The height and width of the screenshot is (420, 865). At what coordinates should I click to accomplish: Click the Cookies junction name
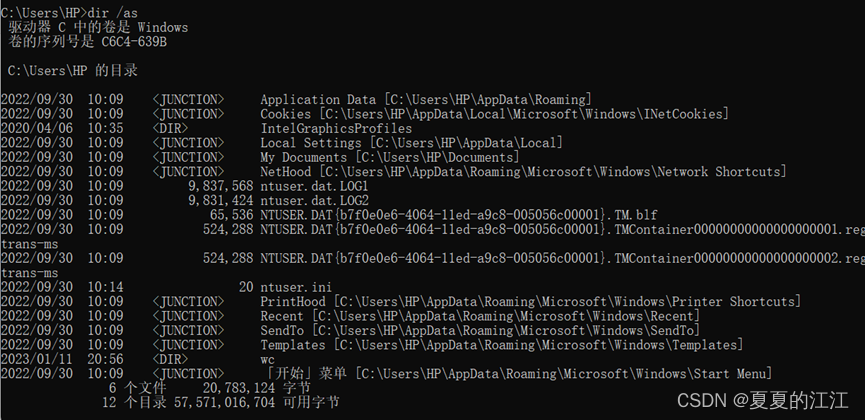pyautogui.click(x=285, y=114)
